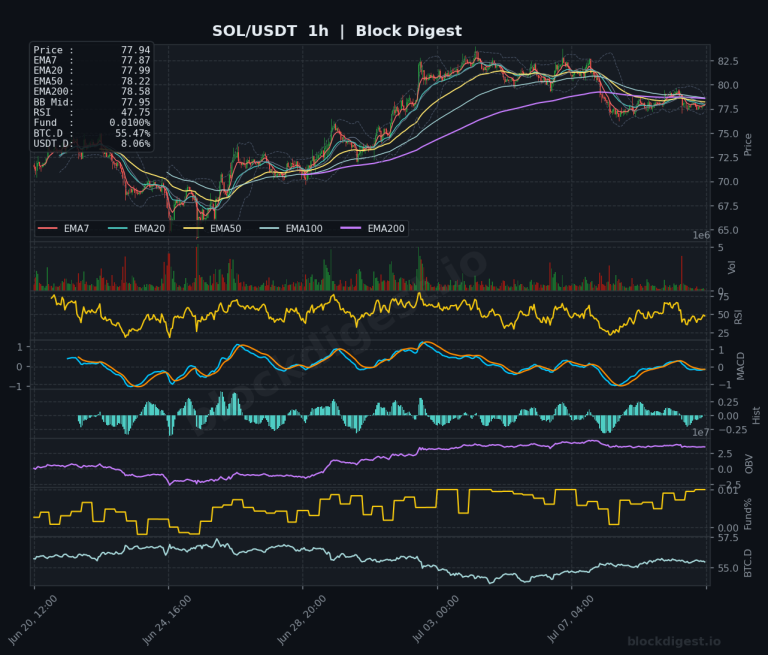Viewport: 768px width, 655px height.
Task: Click the EMA200 legend entry
Action: (x=373, y=228)
